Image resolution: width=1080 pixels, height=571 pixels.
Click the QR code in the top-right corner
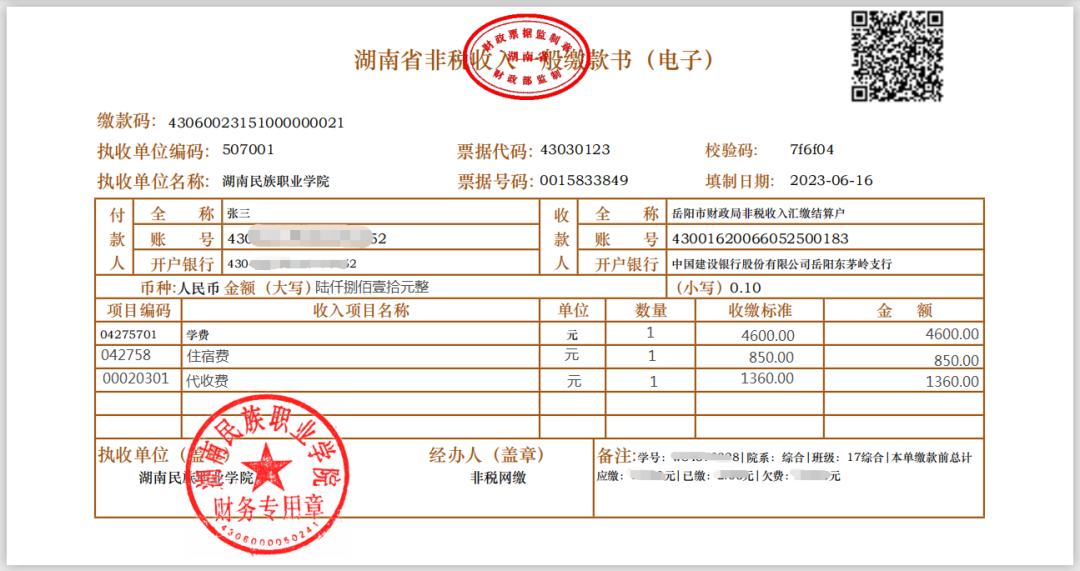coord(896,55)
